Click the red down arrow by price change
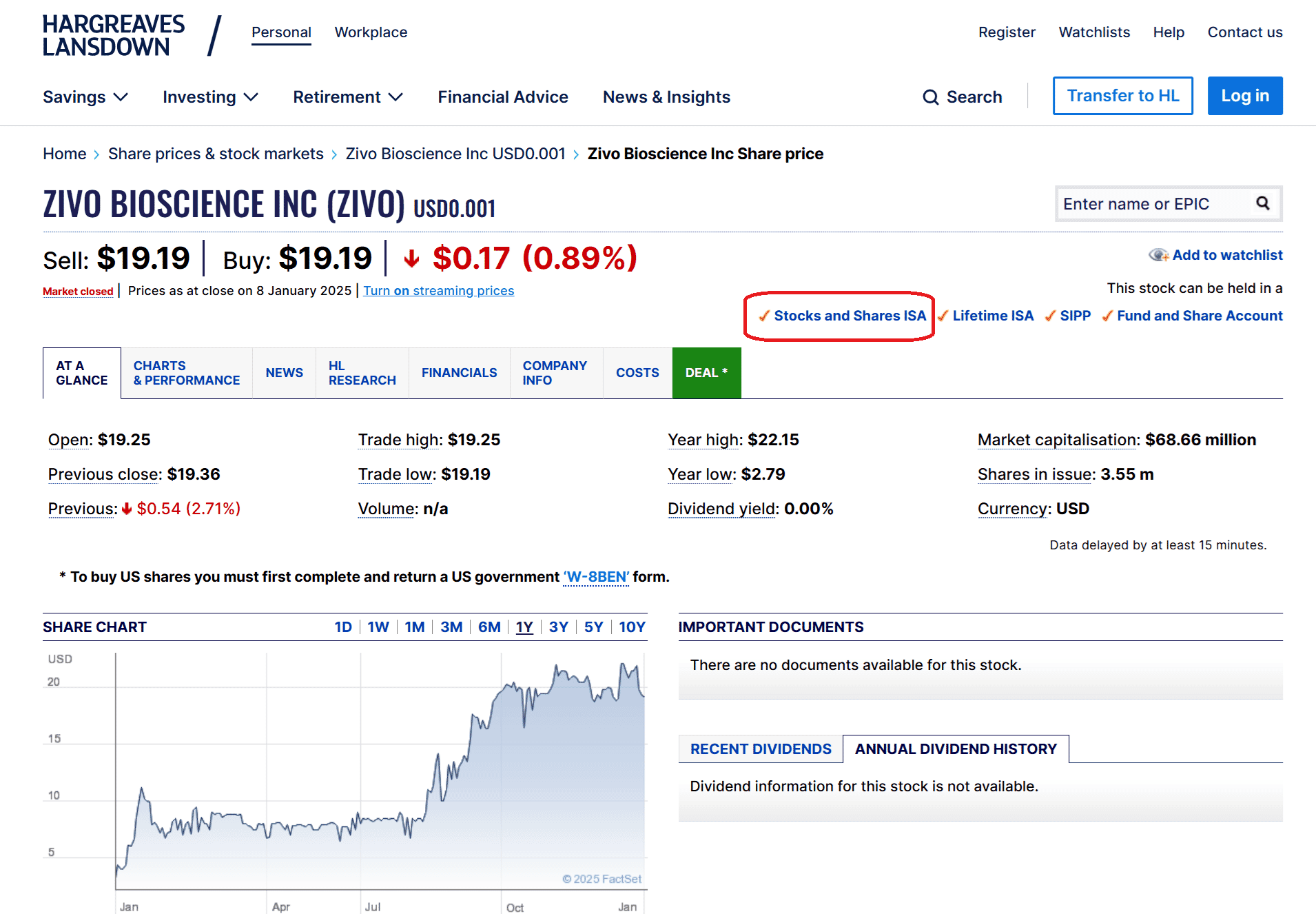 click(411, 259)
